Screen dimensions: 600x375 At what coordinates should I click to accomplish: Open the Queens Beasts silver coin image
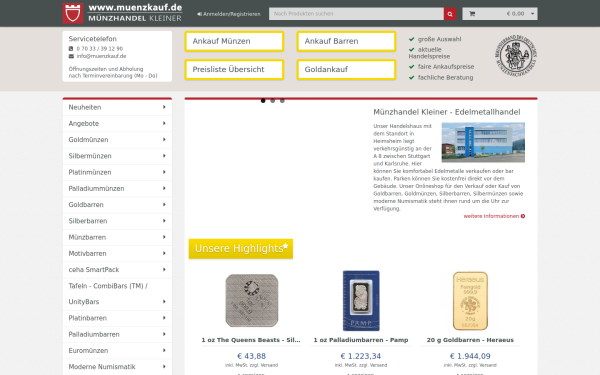252,301
